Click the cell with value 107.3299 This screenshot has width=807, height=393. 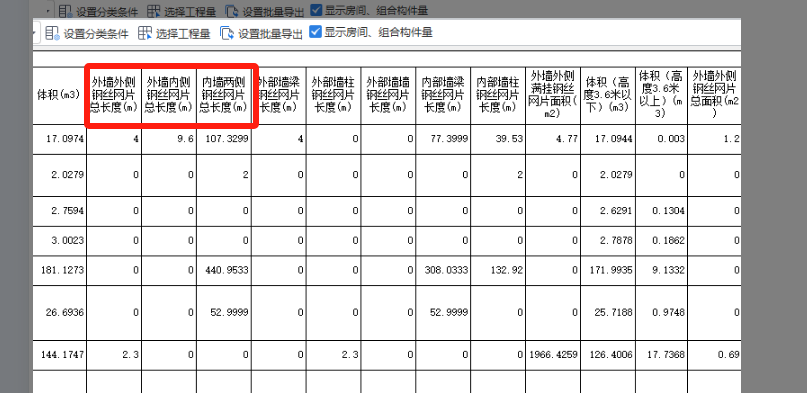click(224, 139)
